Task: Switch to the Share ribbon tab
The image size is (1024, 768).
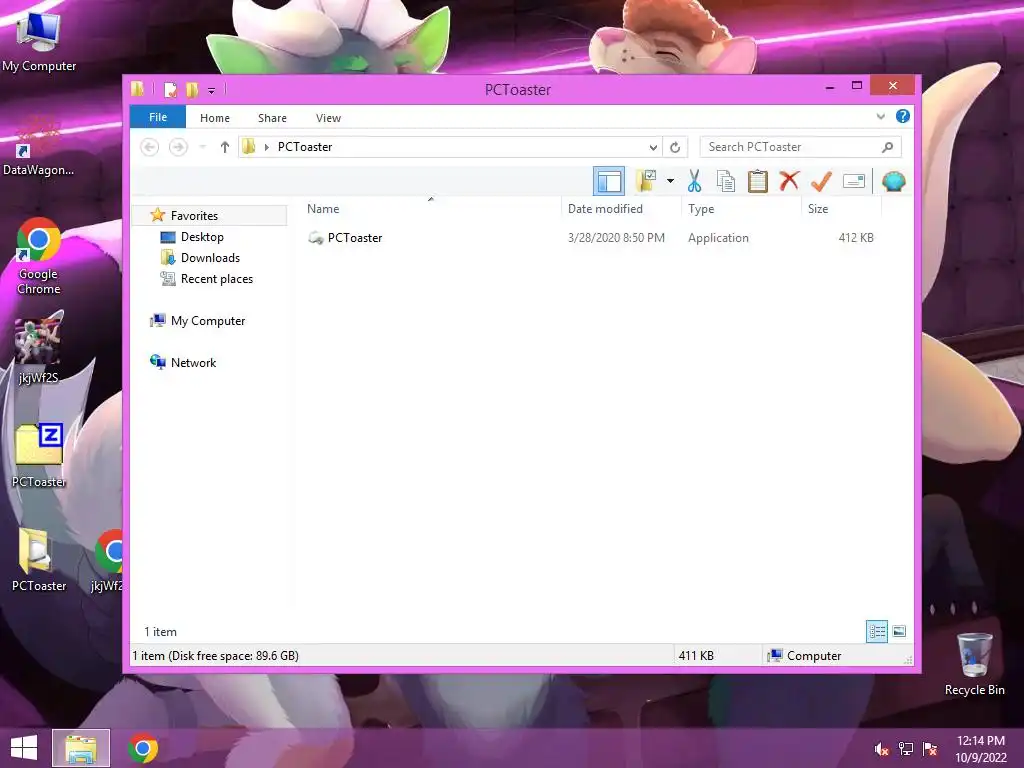Action: 272,118
